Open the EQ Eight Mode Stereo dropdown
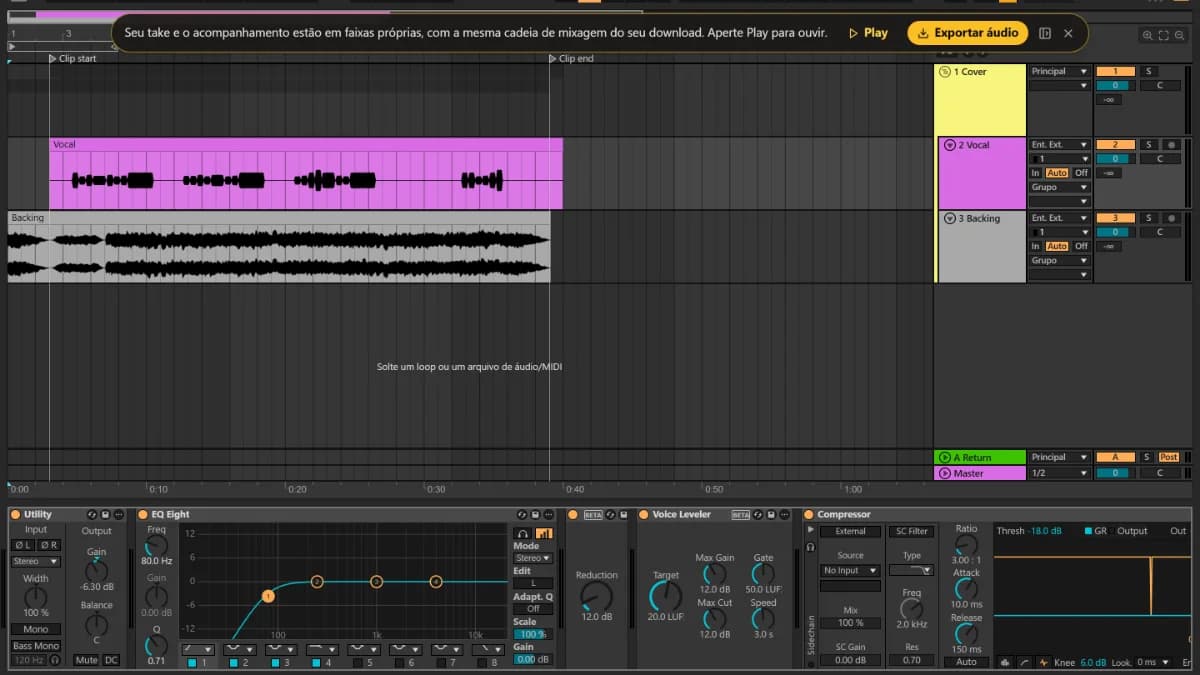This screenshot has width=1200, height=675. [533, 558]
